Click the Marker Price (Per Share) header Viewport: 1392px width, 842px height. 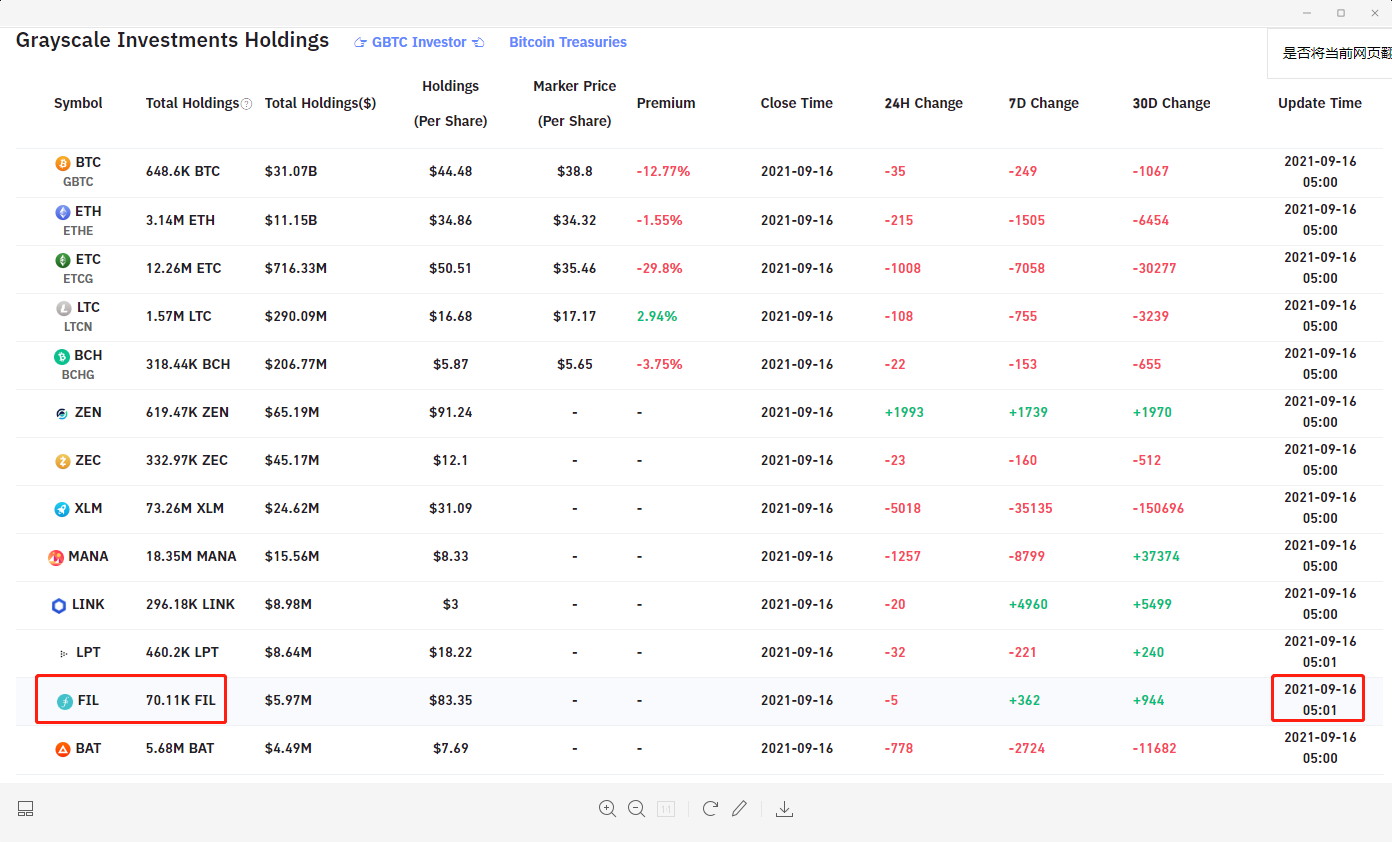tap(575, 103)
